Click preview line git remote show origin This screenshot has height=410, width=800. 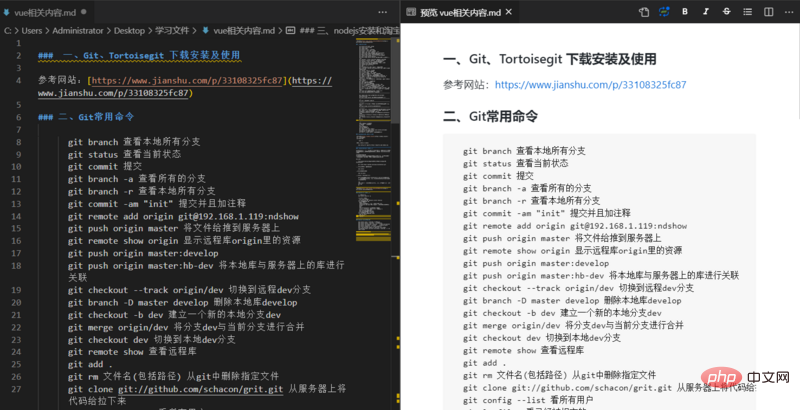tap(572, 250)
